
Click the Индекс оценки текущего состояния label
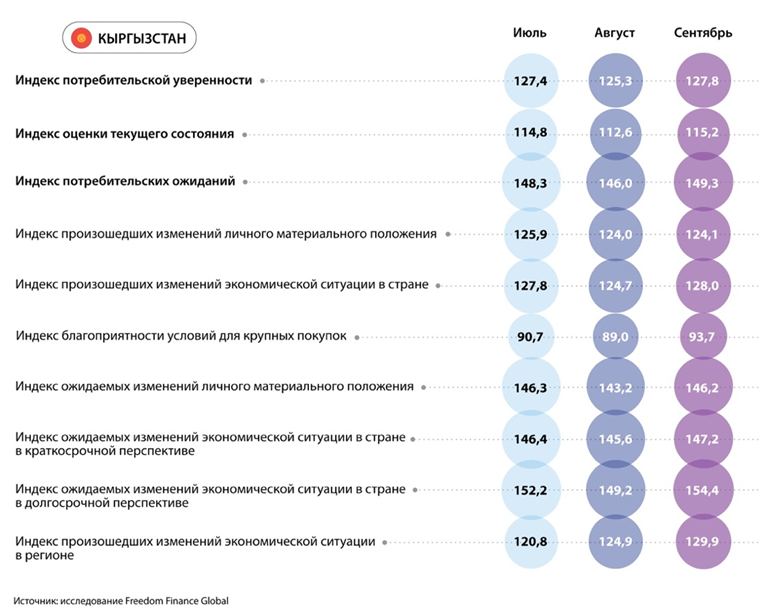[x=125, y=133]
